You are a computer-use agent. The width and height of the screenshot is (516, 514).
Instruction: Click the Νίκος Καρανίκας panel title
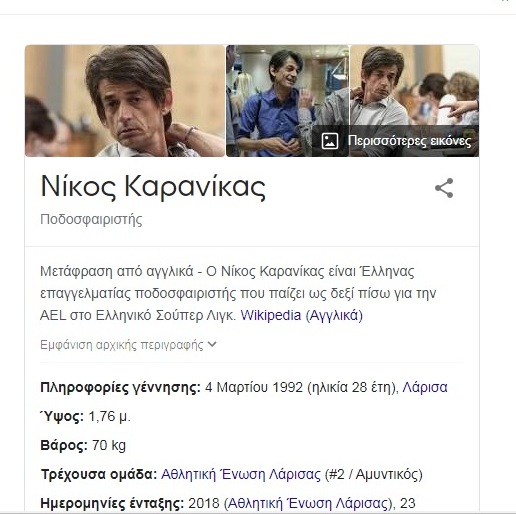coord(153,187)
